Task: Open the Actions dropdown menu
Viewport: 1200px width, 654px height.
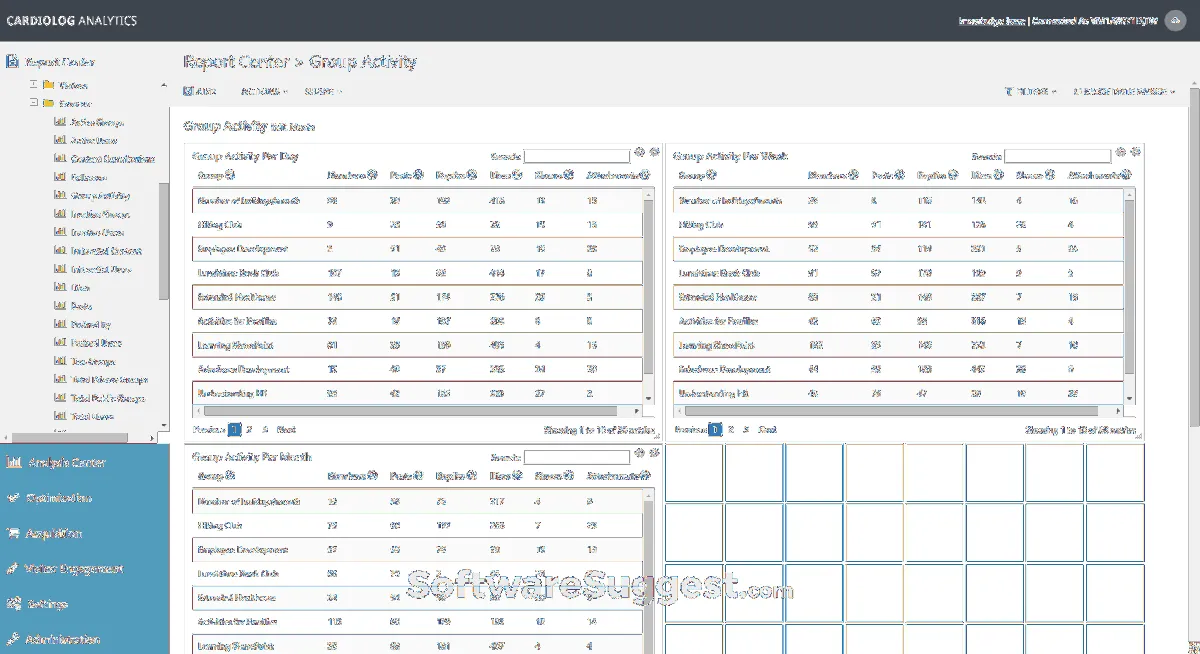Action: 264,91
